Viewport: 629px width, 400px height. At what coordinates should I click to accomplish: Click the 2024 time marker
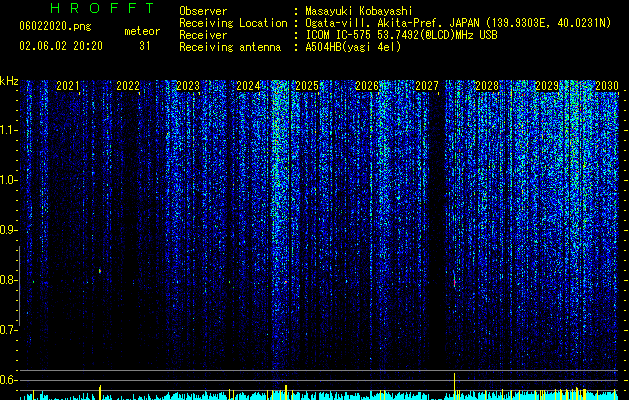(x=248, y=86)
